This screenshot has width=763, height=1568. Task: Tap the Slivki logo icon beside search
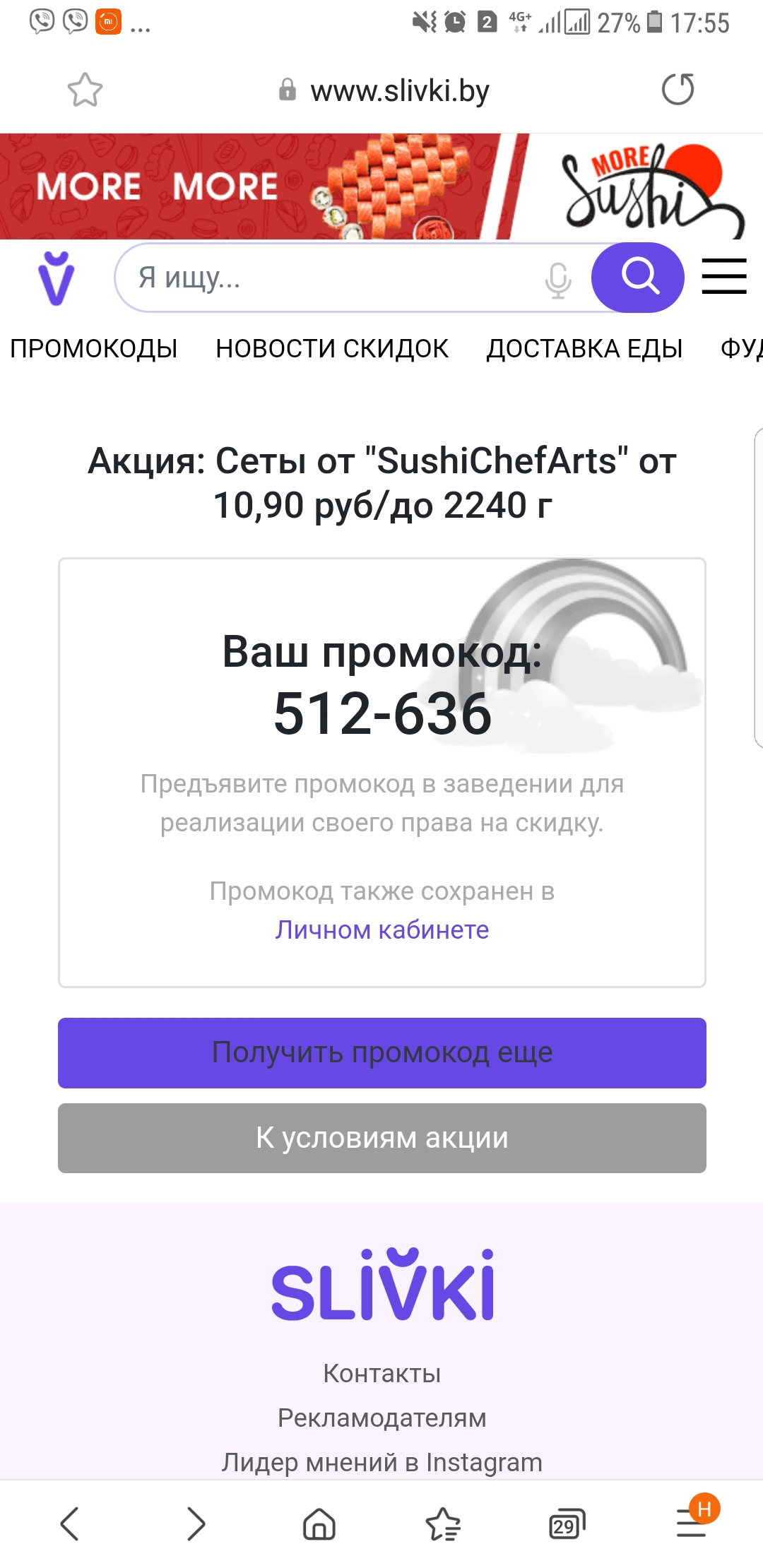tap(56, 278)
